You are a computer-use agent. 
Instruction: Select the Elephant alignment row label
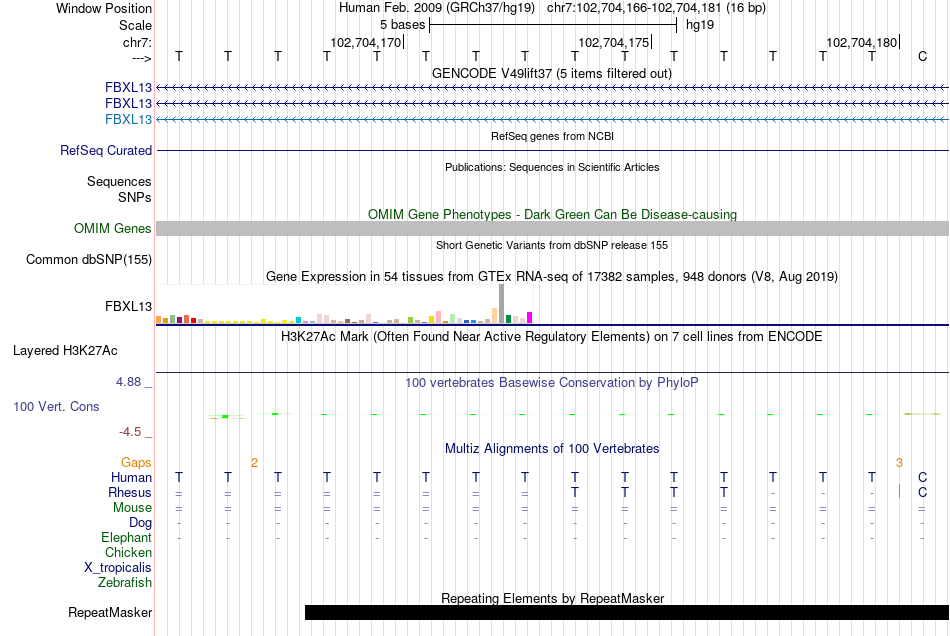[127, 537]
